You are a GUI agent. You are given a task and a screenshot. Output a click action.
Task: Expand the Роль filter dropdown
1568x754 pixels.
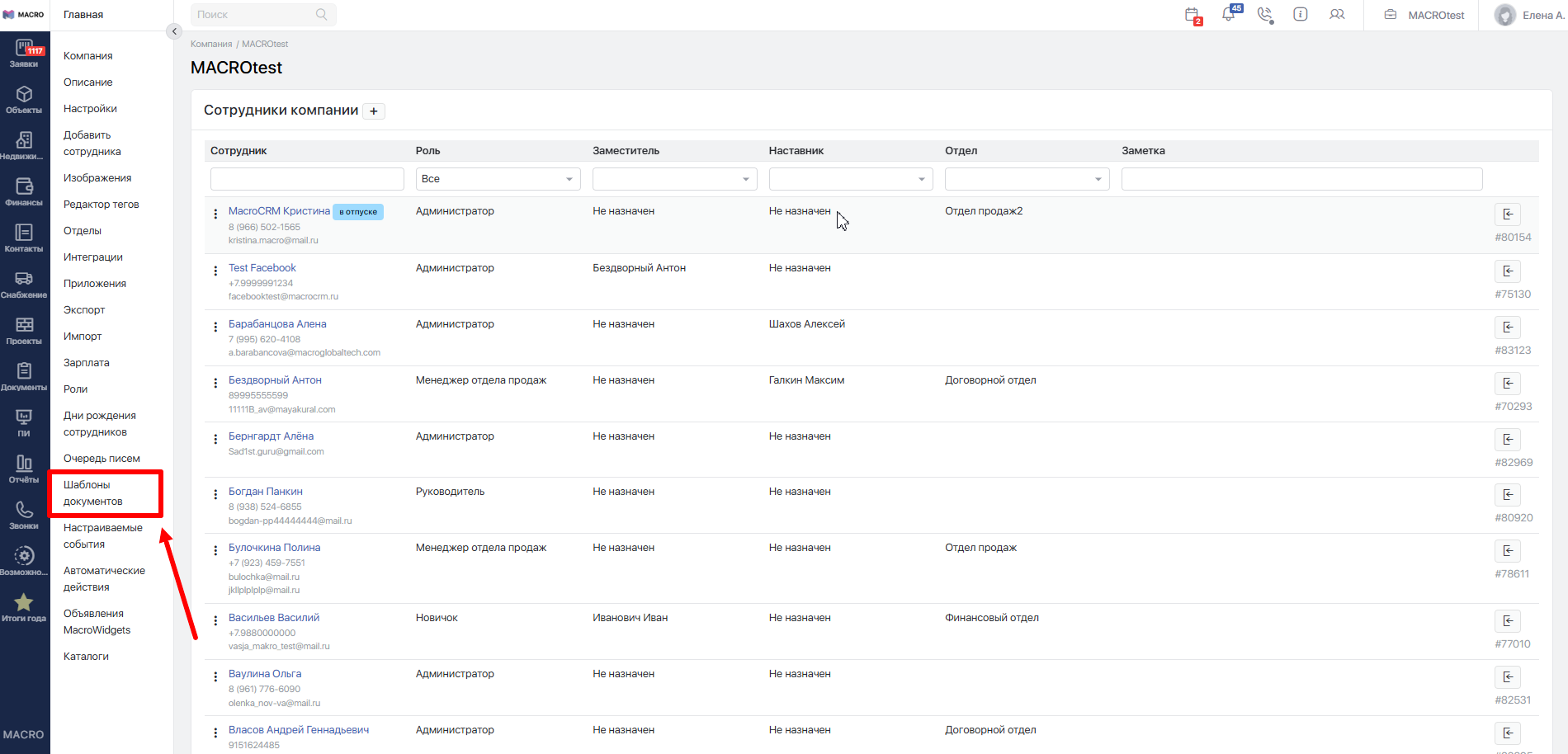point(498,179)
